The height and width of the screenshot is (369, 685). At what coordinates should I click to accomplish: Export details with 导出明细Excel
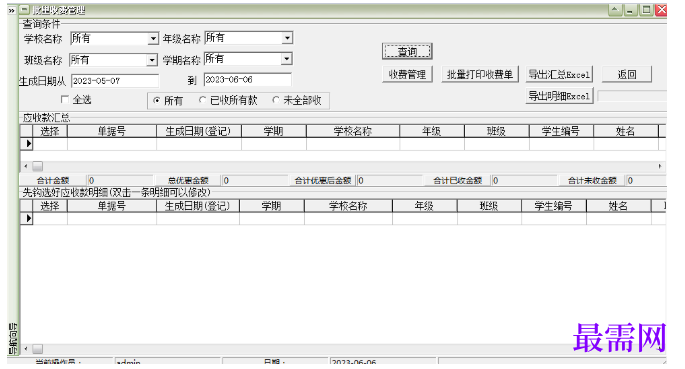[x=559, y=96]
